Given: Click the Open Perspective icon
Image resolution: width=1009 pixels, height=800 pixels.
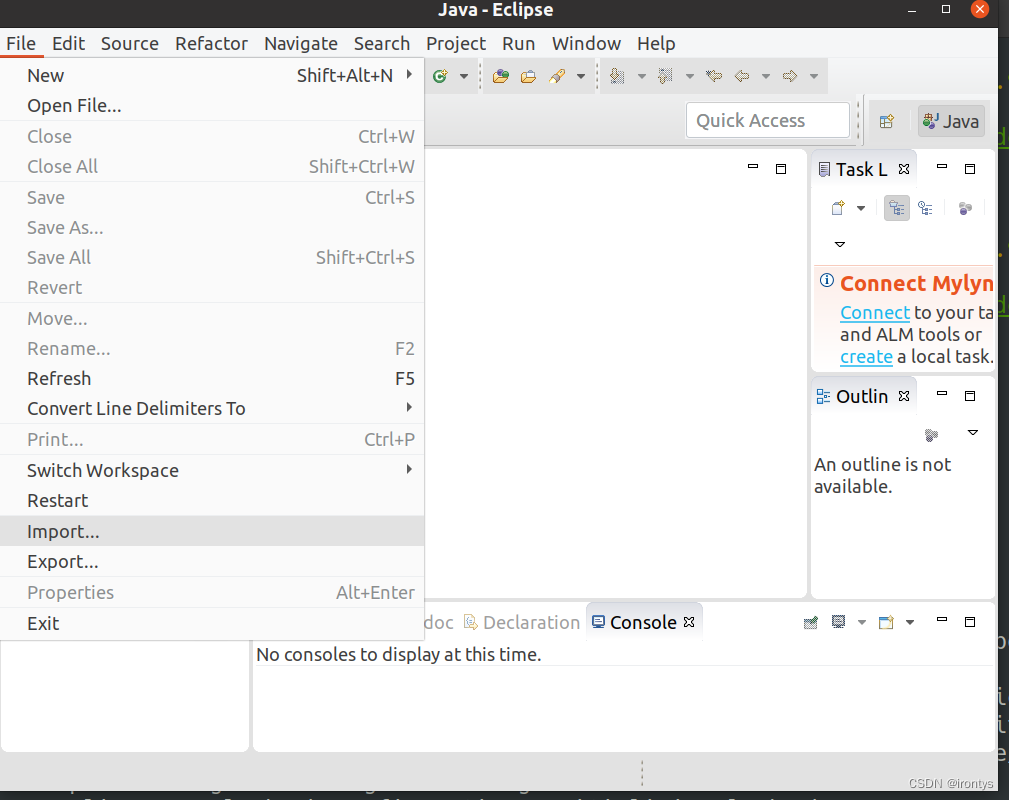Looking at the screenshot, I should (x=887, y=121).
